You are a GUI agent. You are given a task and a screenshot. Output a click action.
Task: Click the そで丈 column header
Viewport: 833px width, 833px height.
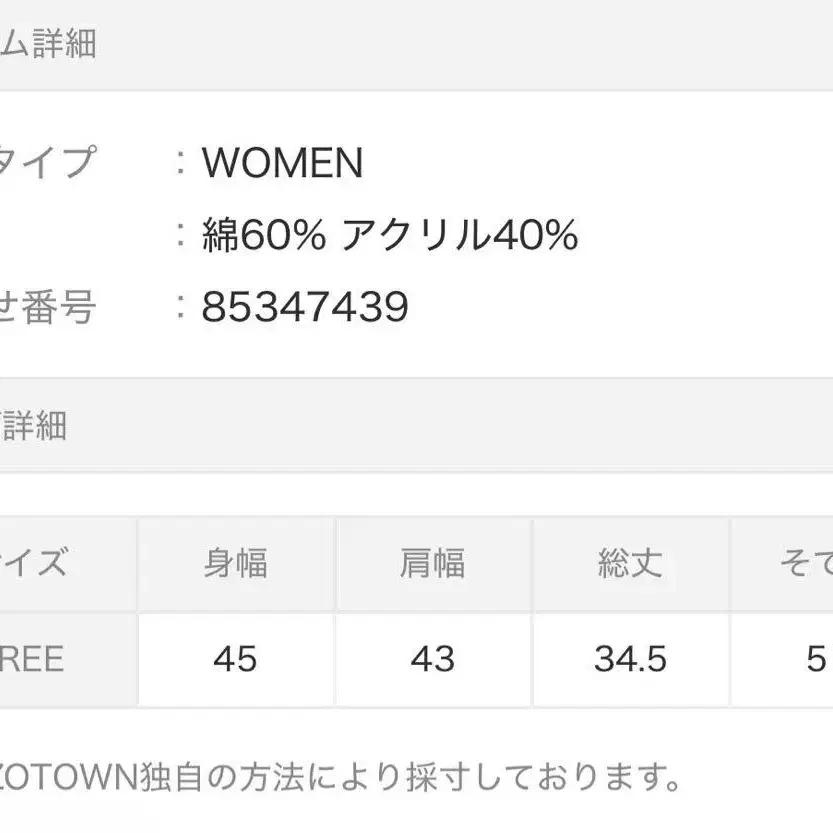pos(806,564)
